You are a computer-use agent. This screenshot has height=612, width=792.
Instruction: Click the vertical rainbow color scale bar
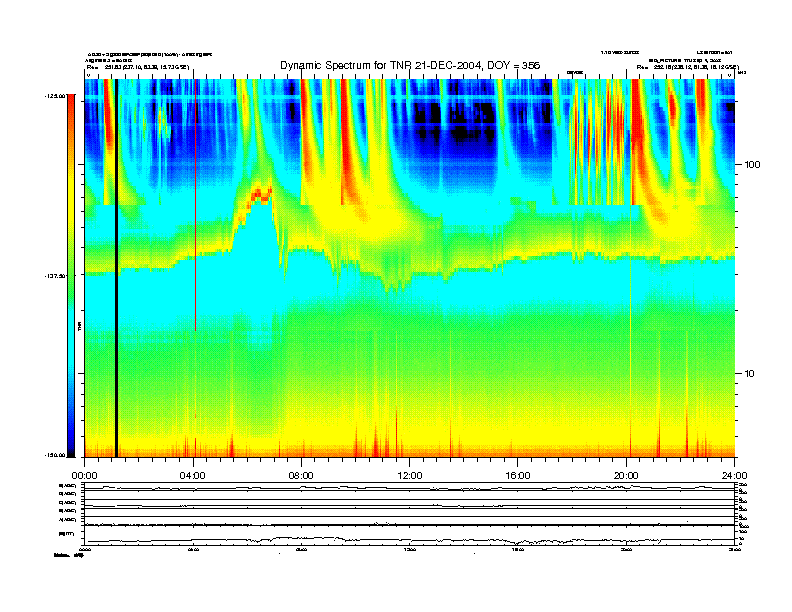[71, 275]
